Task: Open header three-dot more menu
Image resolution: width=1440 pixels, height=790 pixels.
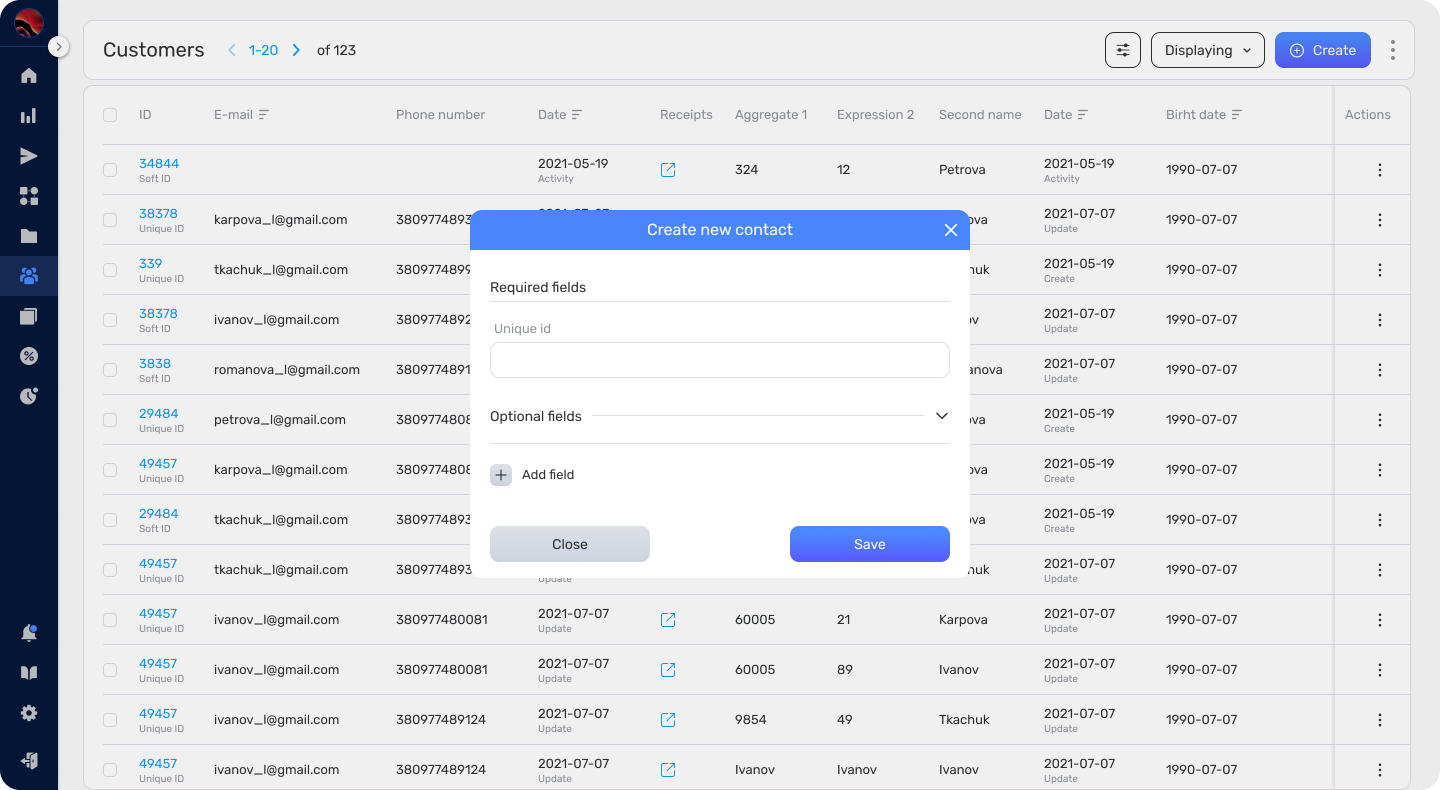Action: (1393, 50)
